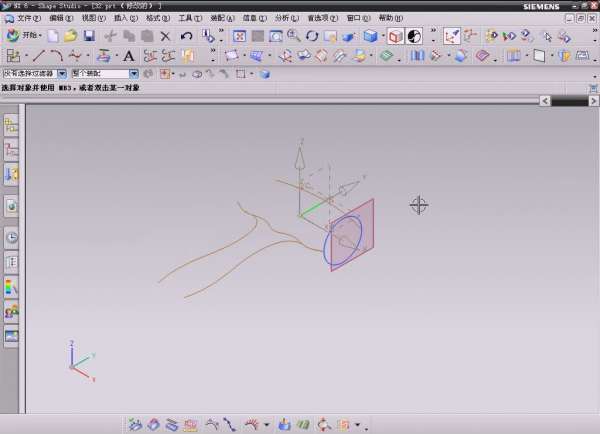Select the Line tool
600x434 pixels.
tap(39, 56)
